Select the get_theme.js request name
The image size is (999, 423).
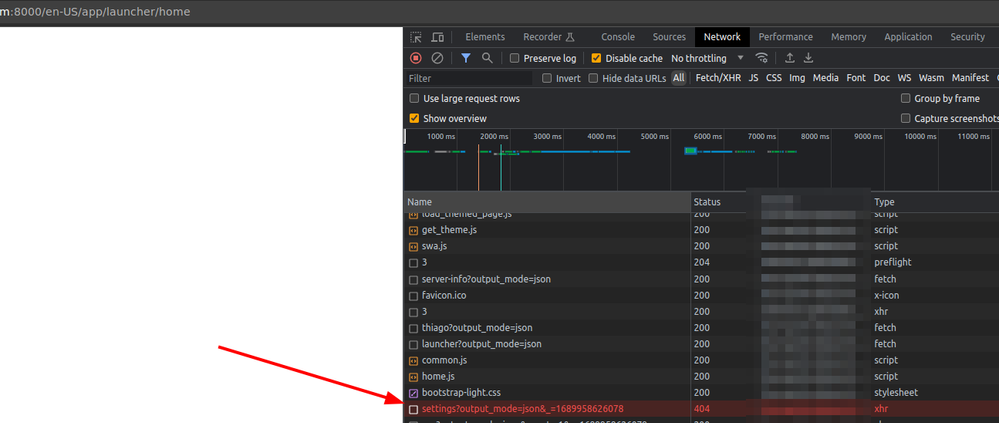click(449, 230)
